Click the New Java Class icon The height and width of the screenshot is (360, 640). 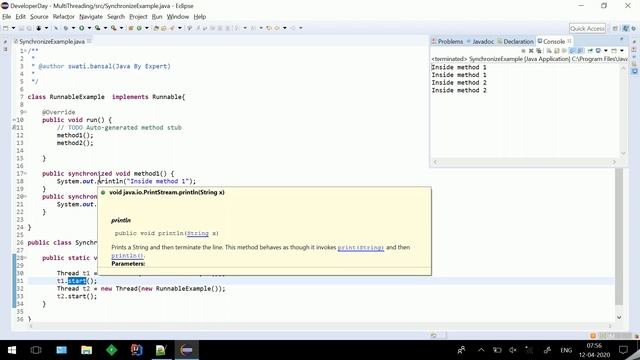(139, 28)
